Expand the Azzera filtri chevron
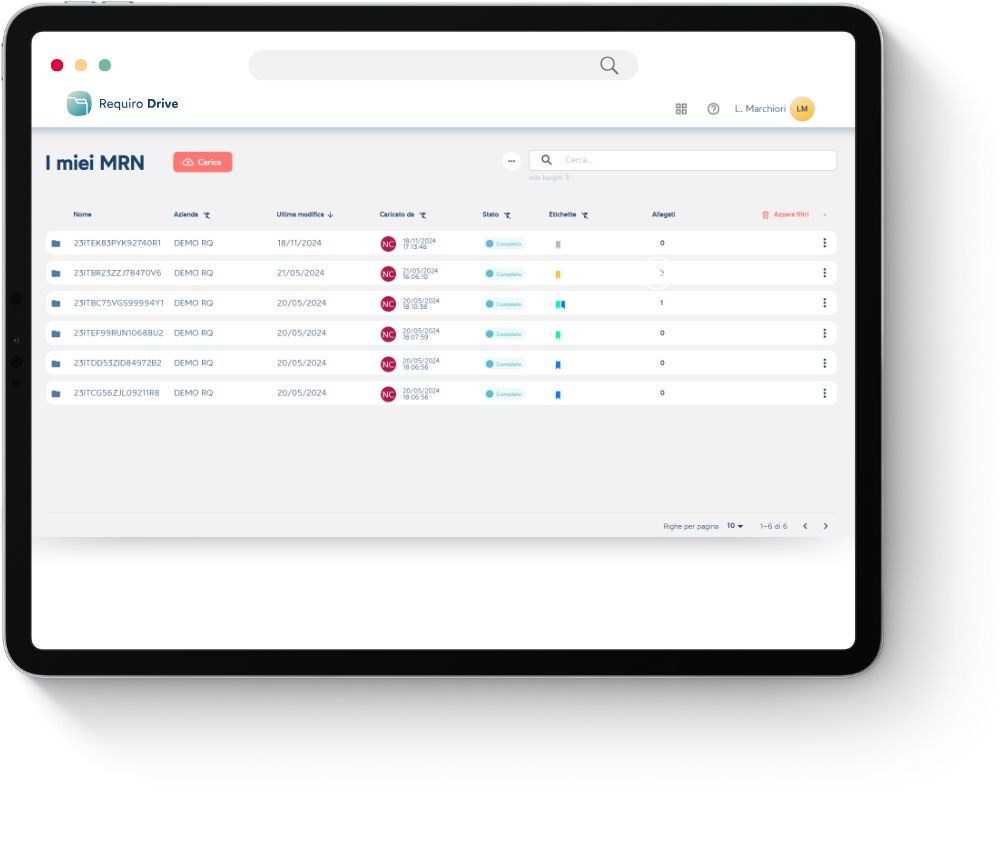Image resolution: width=1000 pixels, height=850 pixels. point(824,214)
